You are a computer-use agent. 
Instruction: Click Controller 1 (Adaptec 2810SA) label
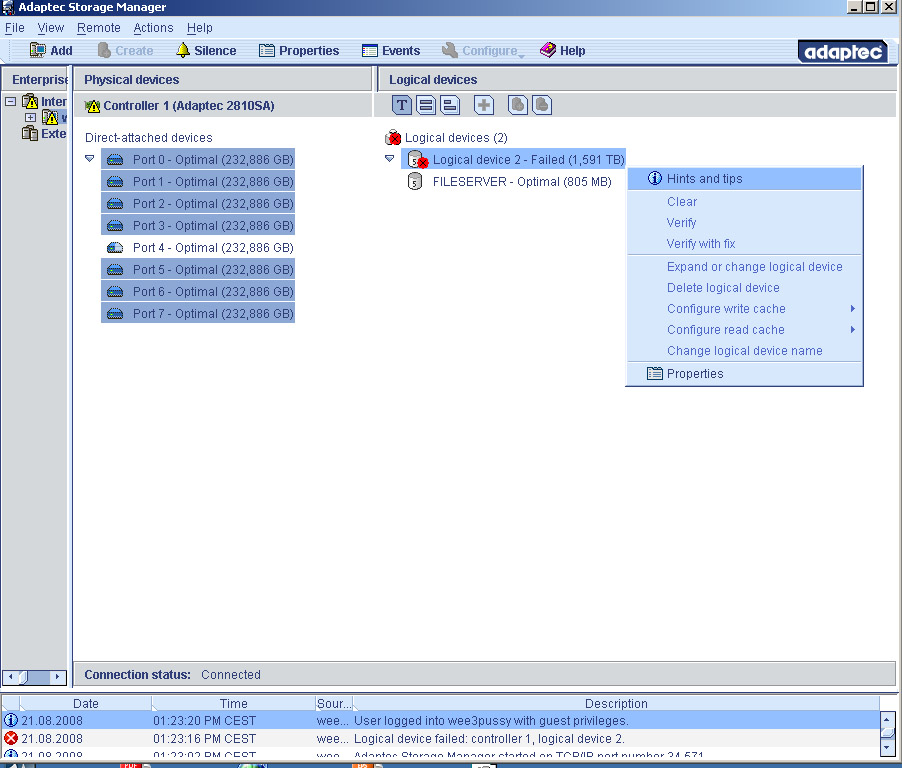pos(189,106)
